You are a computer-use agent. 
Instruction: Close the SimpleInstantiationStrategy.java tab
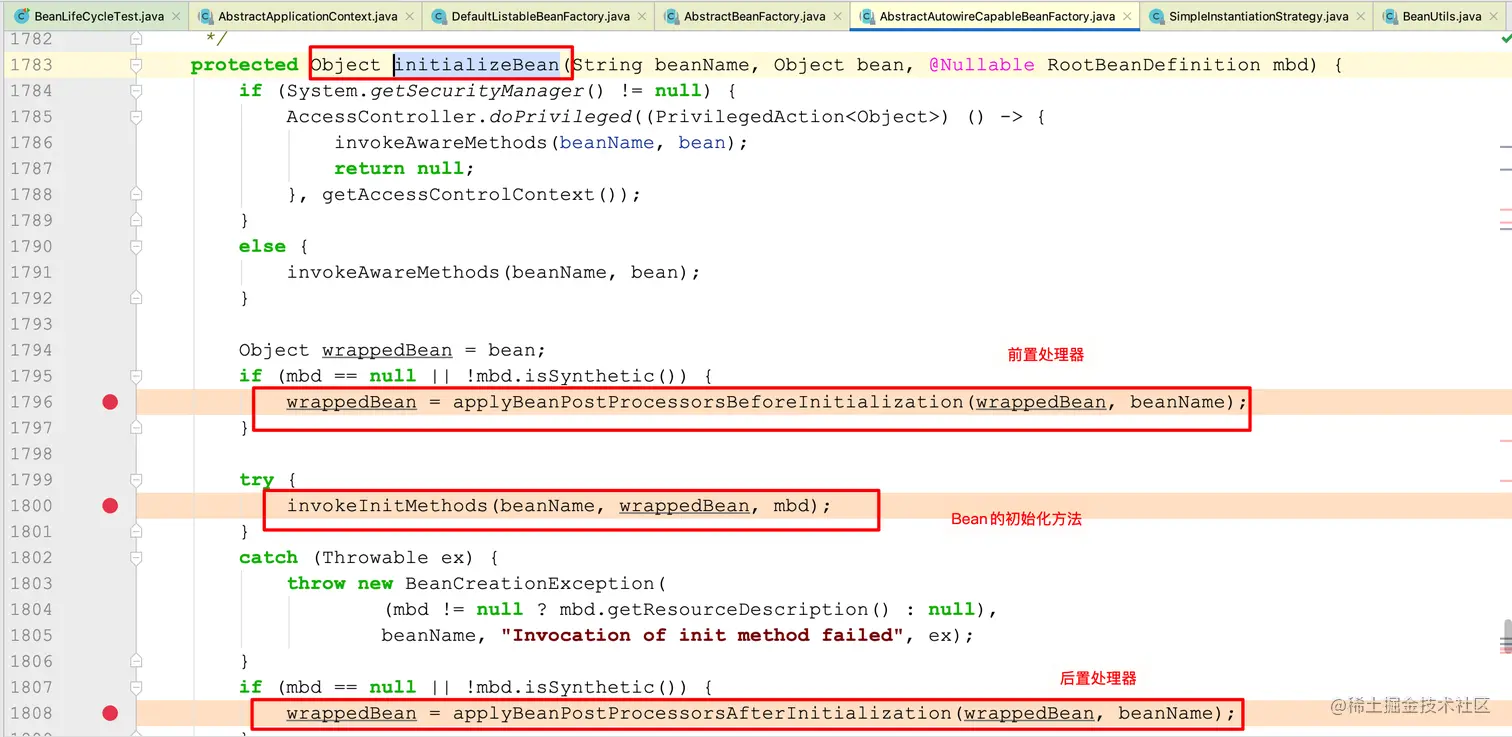pyautogui.click(x=1361, y=17)
